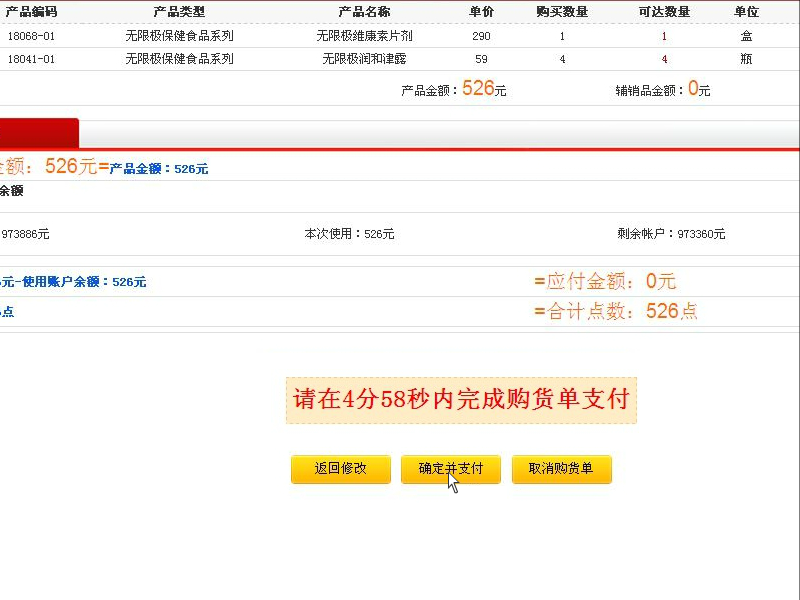Viewport: 800px width, 600px height.
Task: Click the 购买数量 column header
Action: coord(562,11)
